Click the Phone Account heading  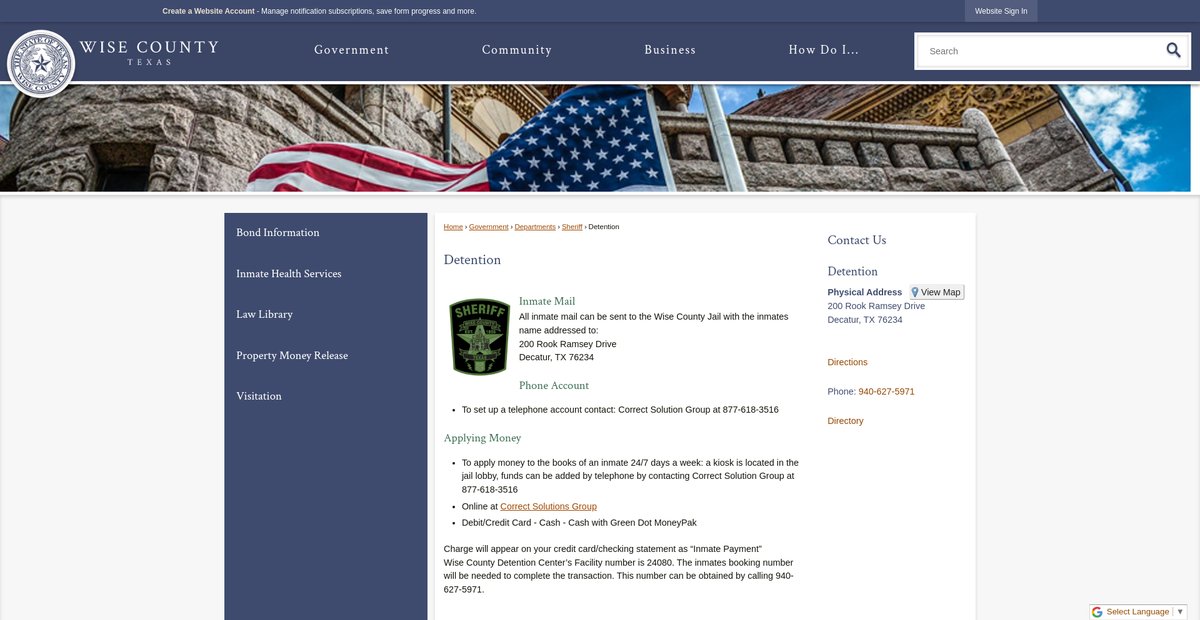click(554, 386)
